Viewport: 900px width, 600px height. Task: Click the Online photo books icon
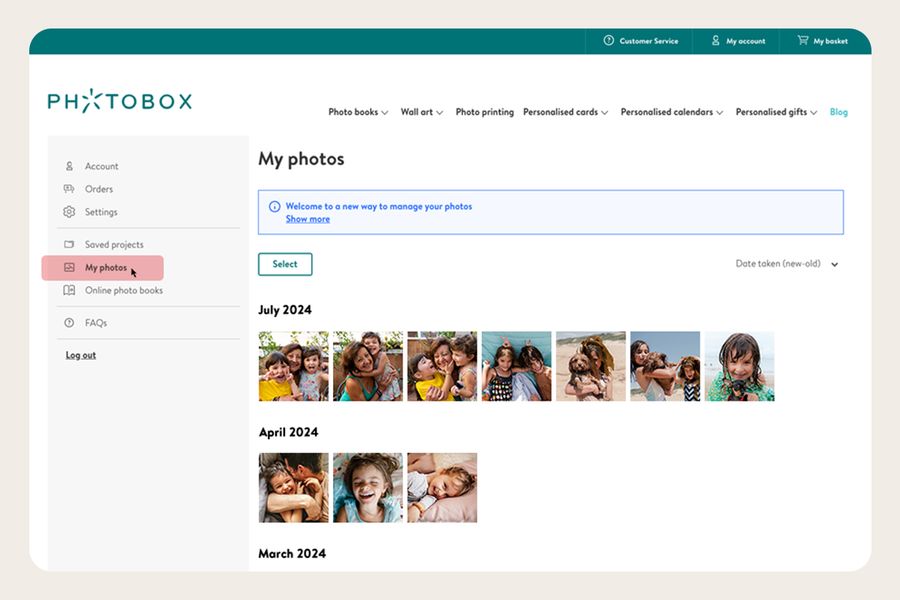point(69,290)
